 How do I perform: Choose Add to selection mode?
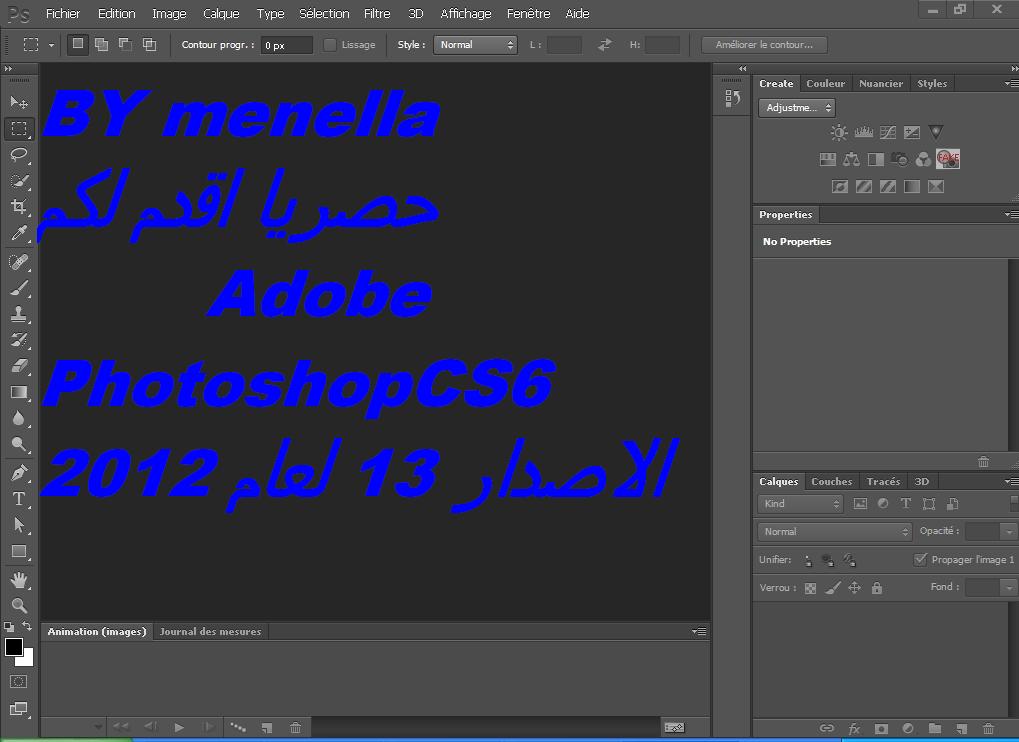101,44
